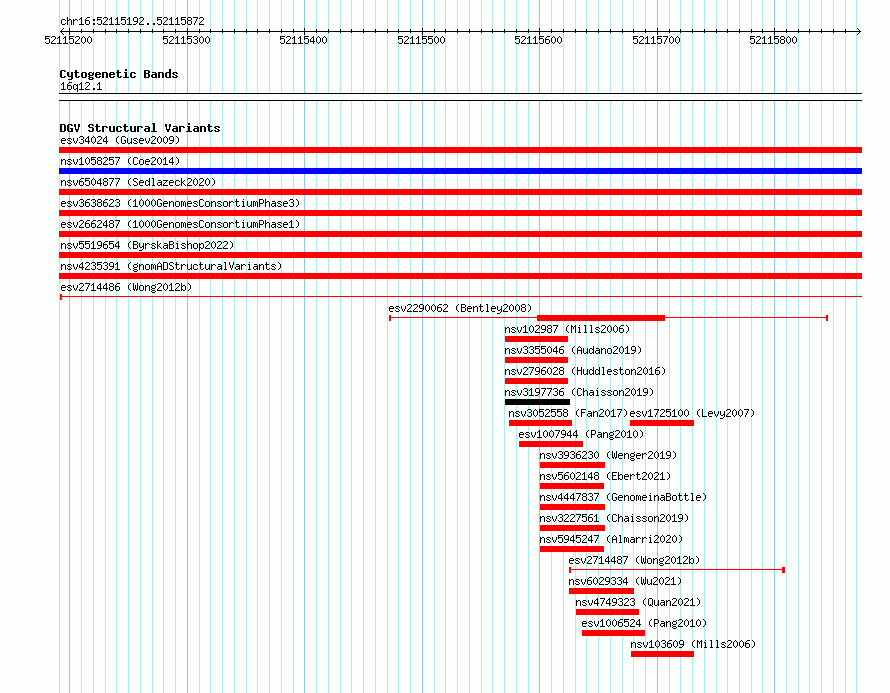Open nsv3197736 (Chaisson2019) label
The height and width of the screenshot is (693, 890).
579,392
